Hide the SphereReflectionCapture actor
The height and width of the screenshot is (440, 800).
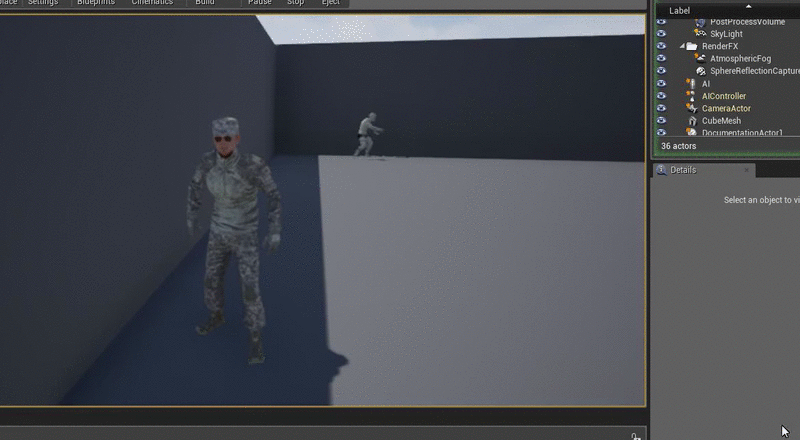click(x=661, y=70)
